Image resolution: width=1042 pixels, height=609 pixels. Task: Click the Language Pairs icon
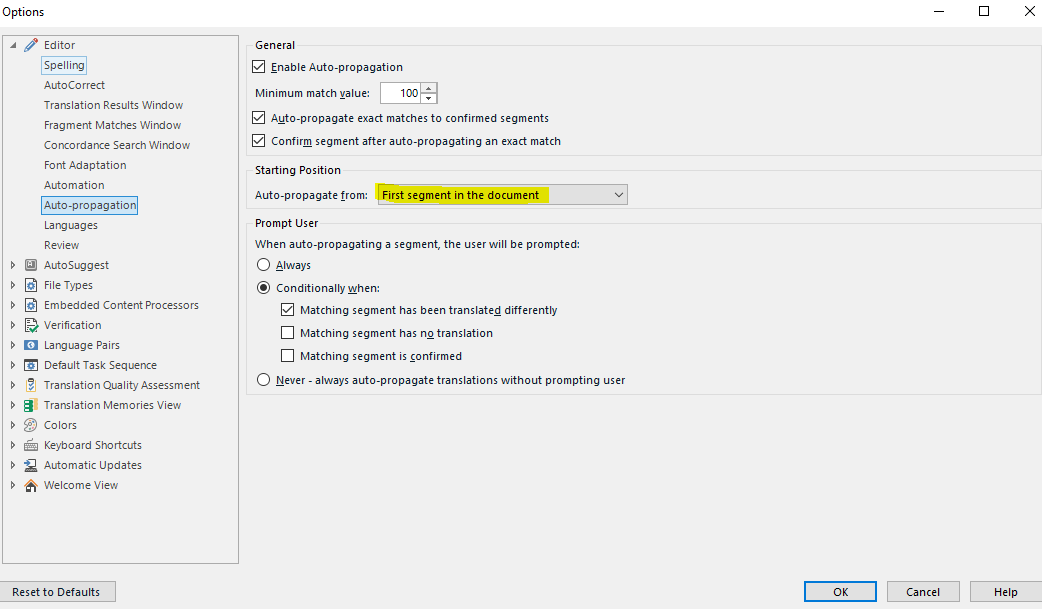click(x=31, y=345)
